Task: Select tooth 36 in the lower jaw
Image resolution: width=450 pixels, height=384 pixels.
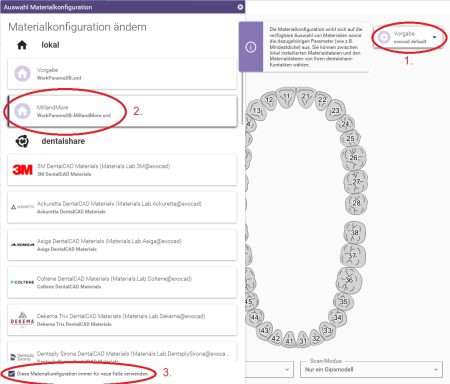Action: tap(349, 280)
